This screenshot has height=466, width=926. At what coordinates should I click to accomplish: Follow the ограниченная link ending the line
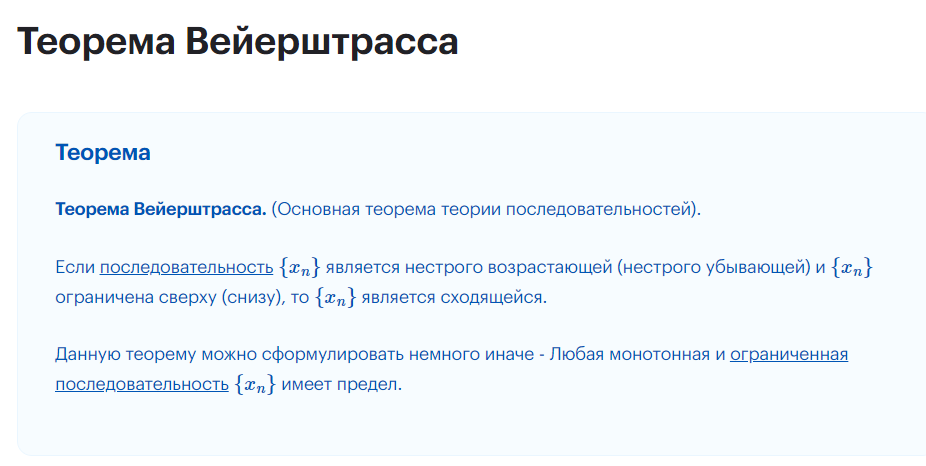point(789,354)
